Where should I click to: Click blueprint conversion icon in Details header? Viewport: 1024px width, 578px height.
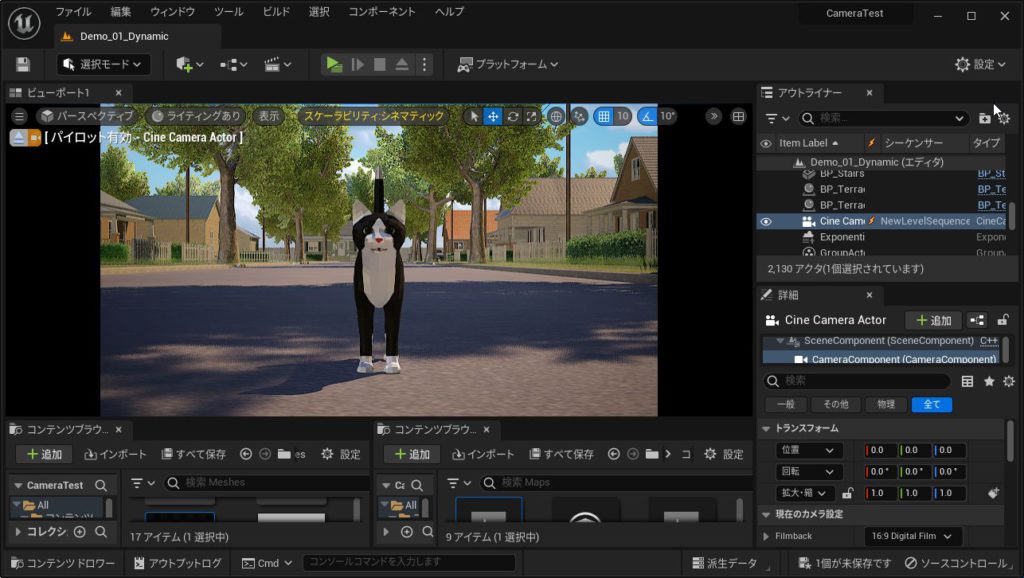pyautogui.click(x=977, y=320)
